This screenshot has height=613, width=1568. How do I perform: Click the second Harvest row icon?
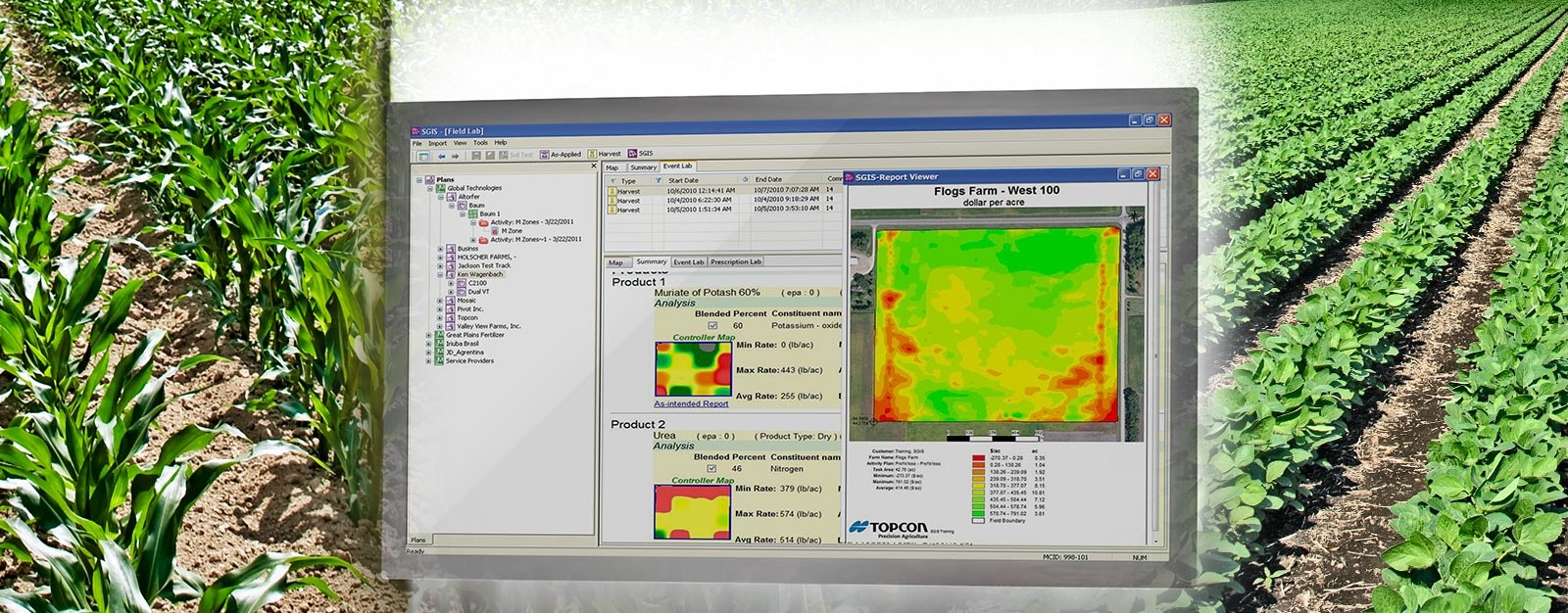coord(612,201)
